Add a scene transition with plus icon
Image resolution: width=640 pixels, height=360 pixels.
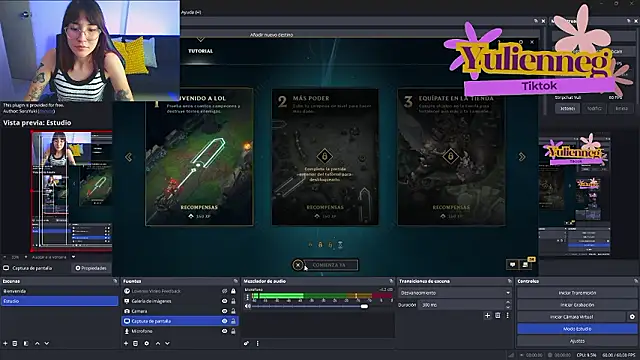(x=487, y=316)
